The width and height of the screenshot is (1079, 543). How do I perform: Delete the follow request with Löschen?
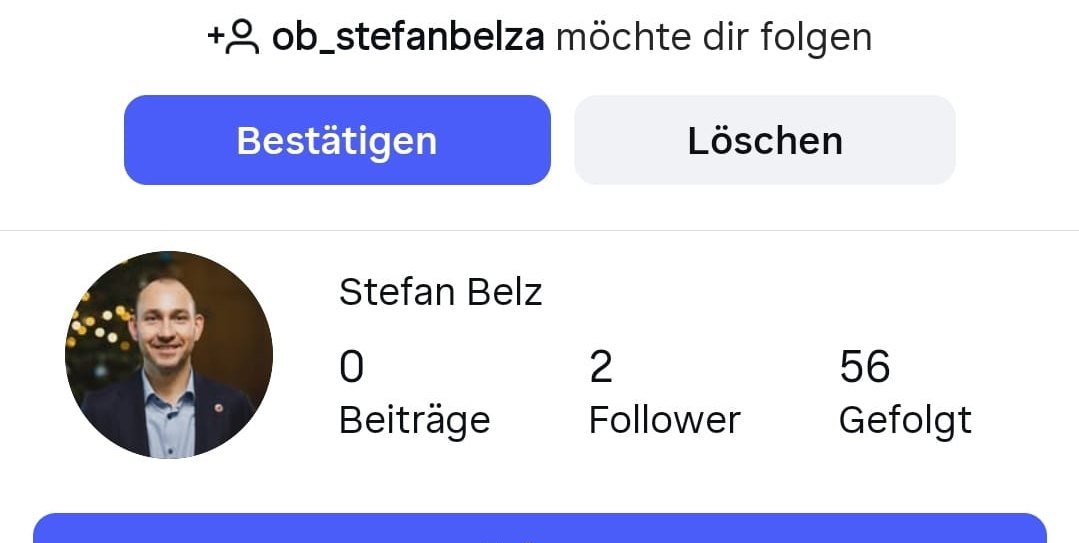click(764, 140)
